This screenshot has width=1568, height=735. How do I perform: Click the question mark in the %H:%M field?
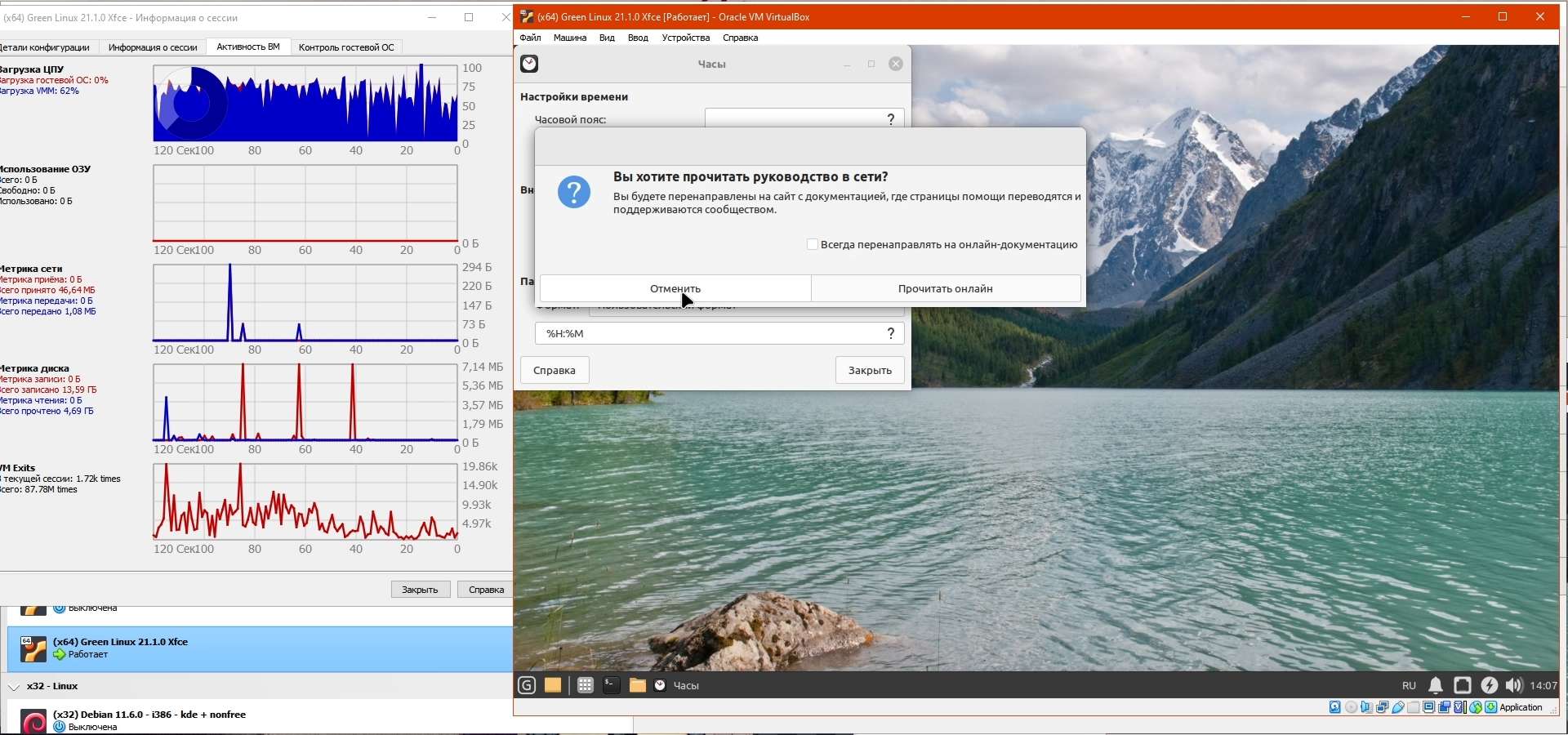point(891,333)
